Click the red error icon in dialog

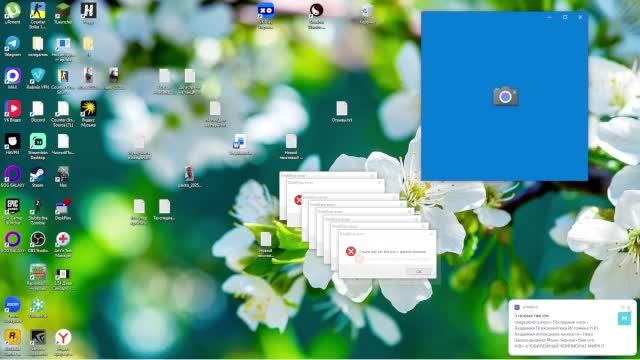(x=351, y=251)
